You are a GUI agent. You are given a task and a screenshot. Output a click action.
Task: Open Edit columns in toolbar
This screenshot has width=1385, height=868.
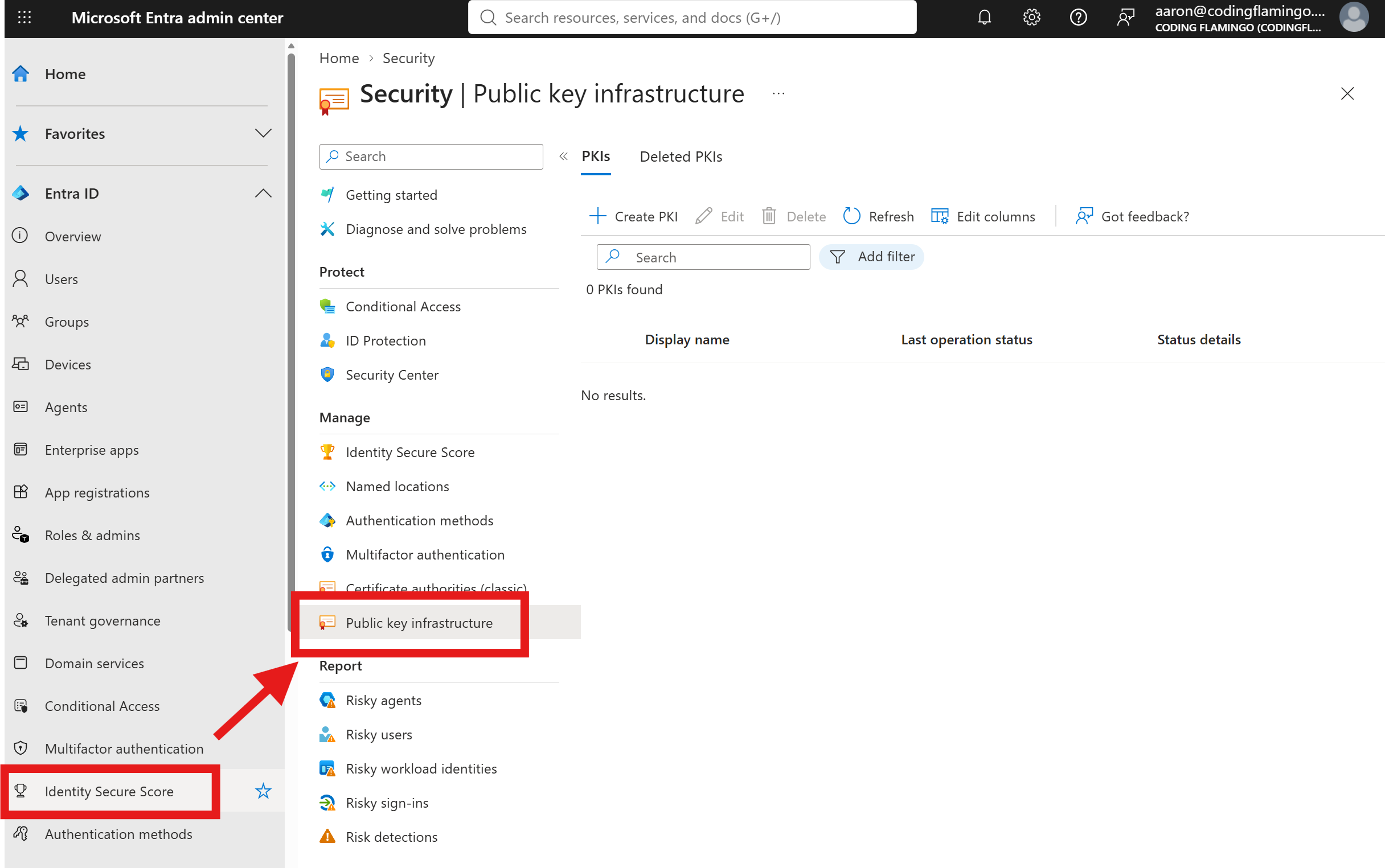pyautogui.click(x=983, y=216)
